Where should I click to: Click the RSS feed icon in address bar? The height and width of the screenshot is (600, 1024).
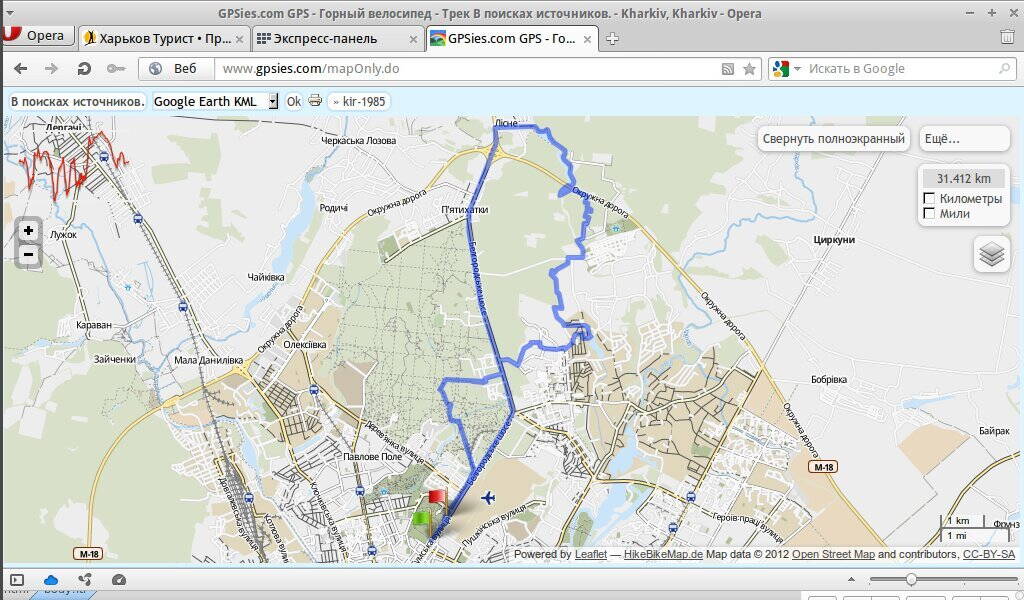(729, 69)
